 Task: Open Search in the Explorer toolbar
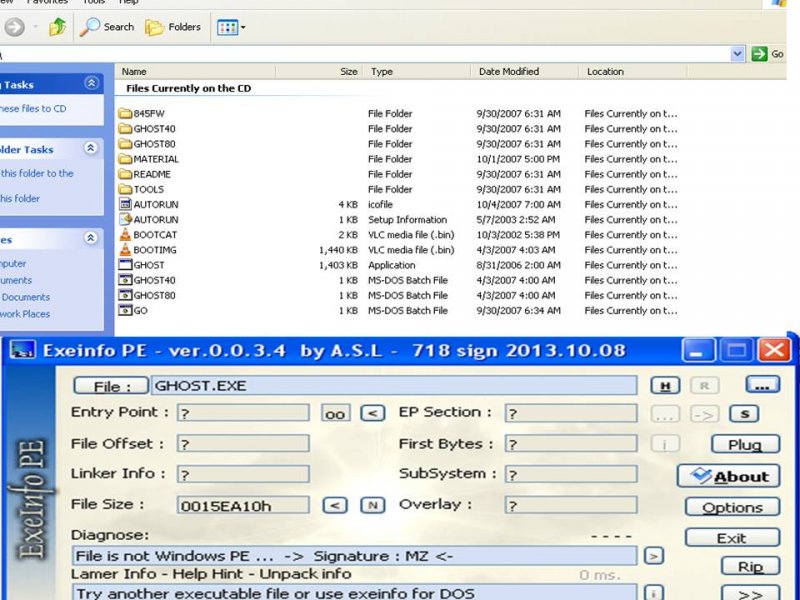pos(107,27)
